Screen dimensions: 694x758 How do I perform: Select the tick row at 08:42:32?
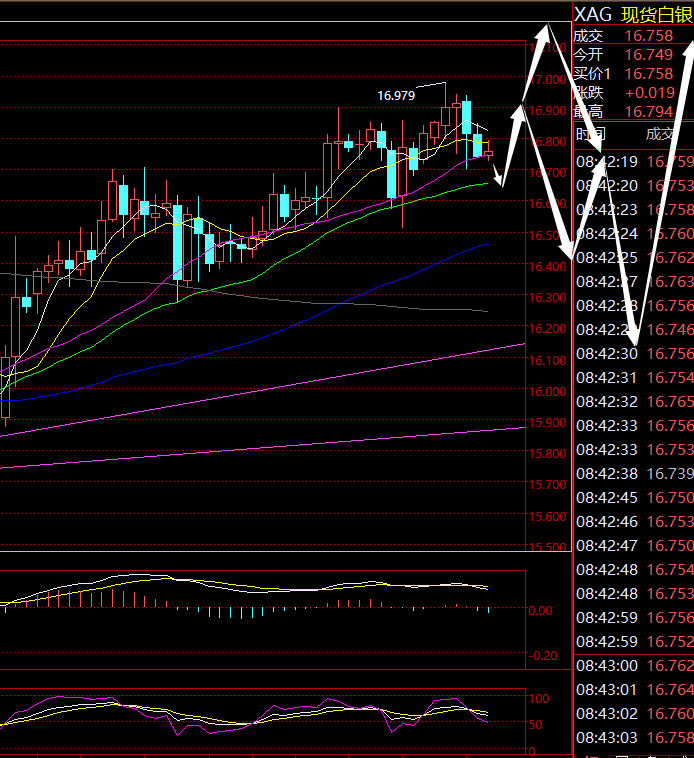pyautogui.click(x=634, y=402)
